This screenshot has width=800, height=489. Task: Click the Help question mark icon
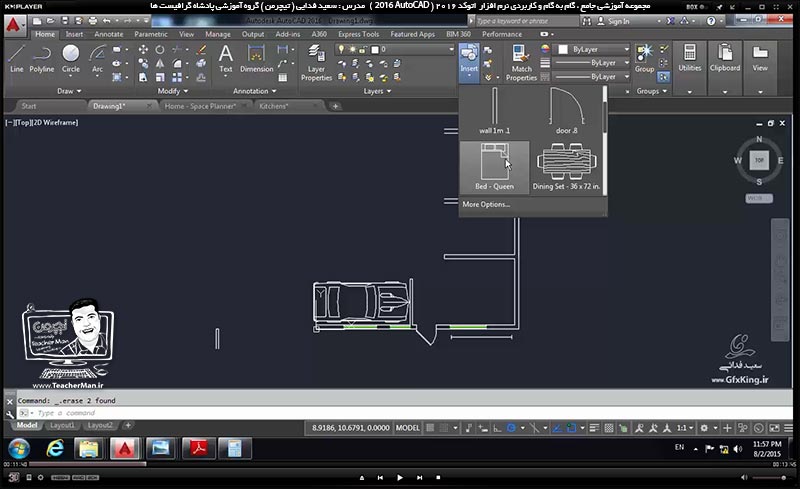tap(711, 21)
